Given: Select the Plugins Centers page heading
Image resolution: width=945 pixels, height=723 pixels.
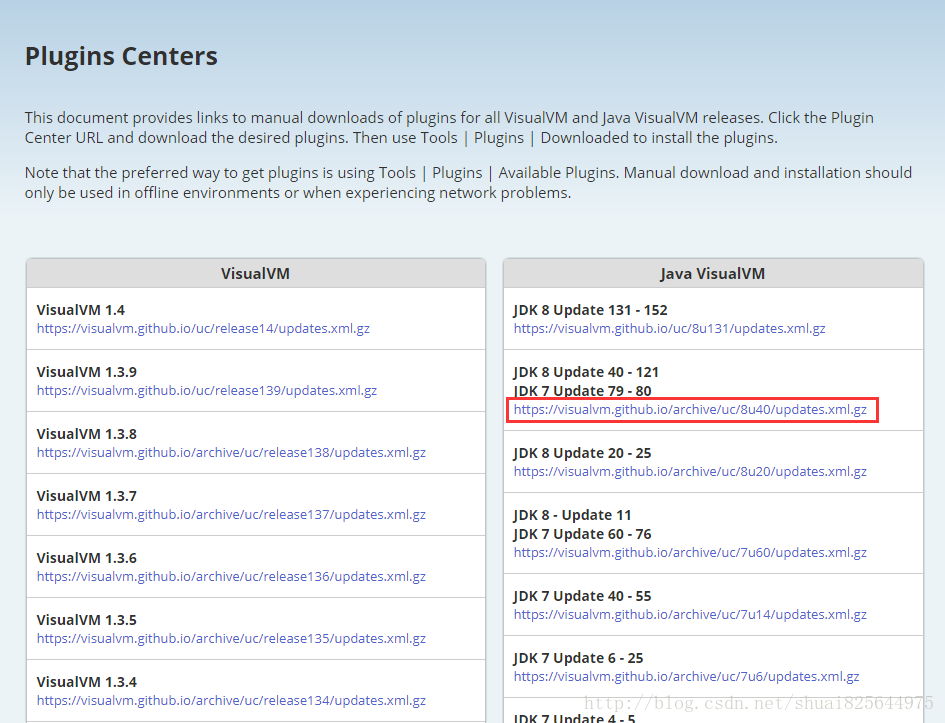Looking at the screenshot, I should point(121,56).
